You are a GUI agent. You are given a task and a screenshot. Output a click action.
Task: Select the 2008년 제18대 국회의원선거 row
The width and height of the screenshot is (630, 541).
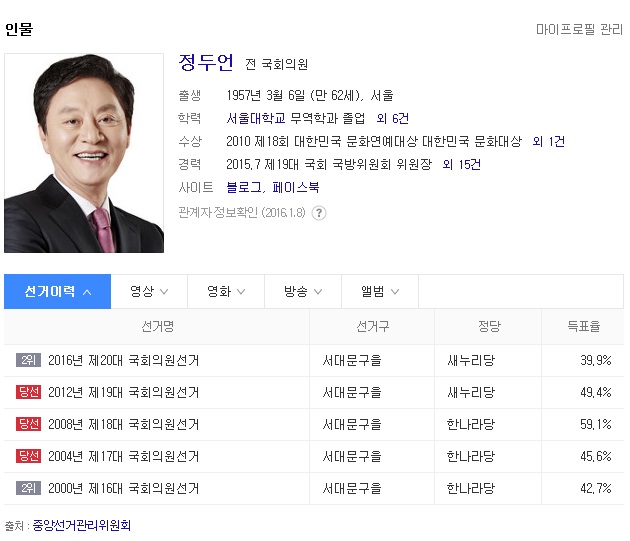pyautogui.click(x=314, y=424)
